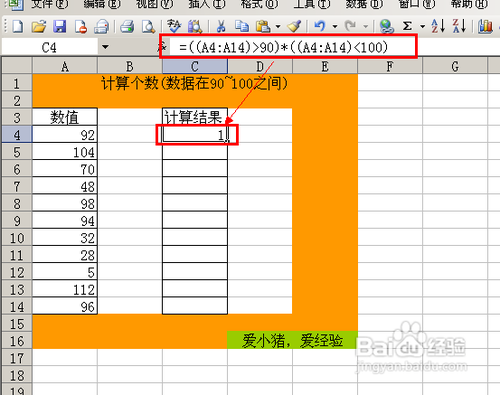The image size is (500, 395).
Task: Sort ascending with the A-Z icon
Action: [438, 26]
